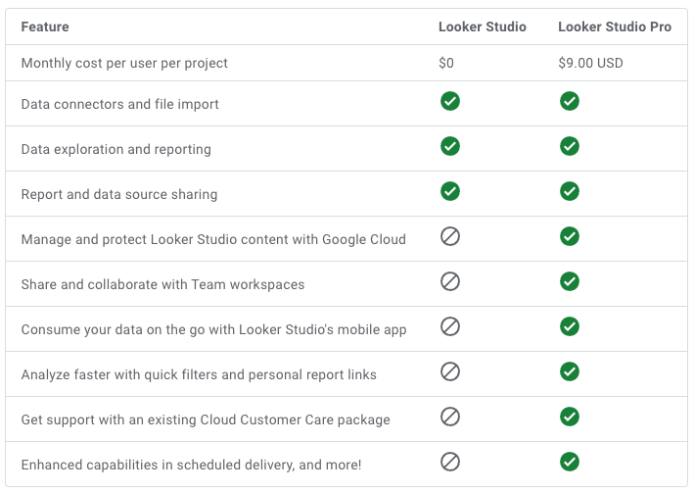Click unavailable icon for Google Cloud content management
This screenshot has width=695, height=497.
(x=450, y=237)
